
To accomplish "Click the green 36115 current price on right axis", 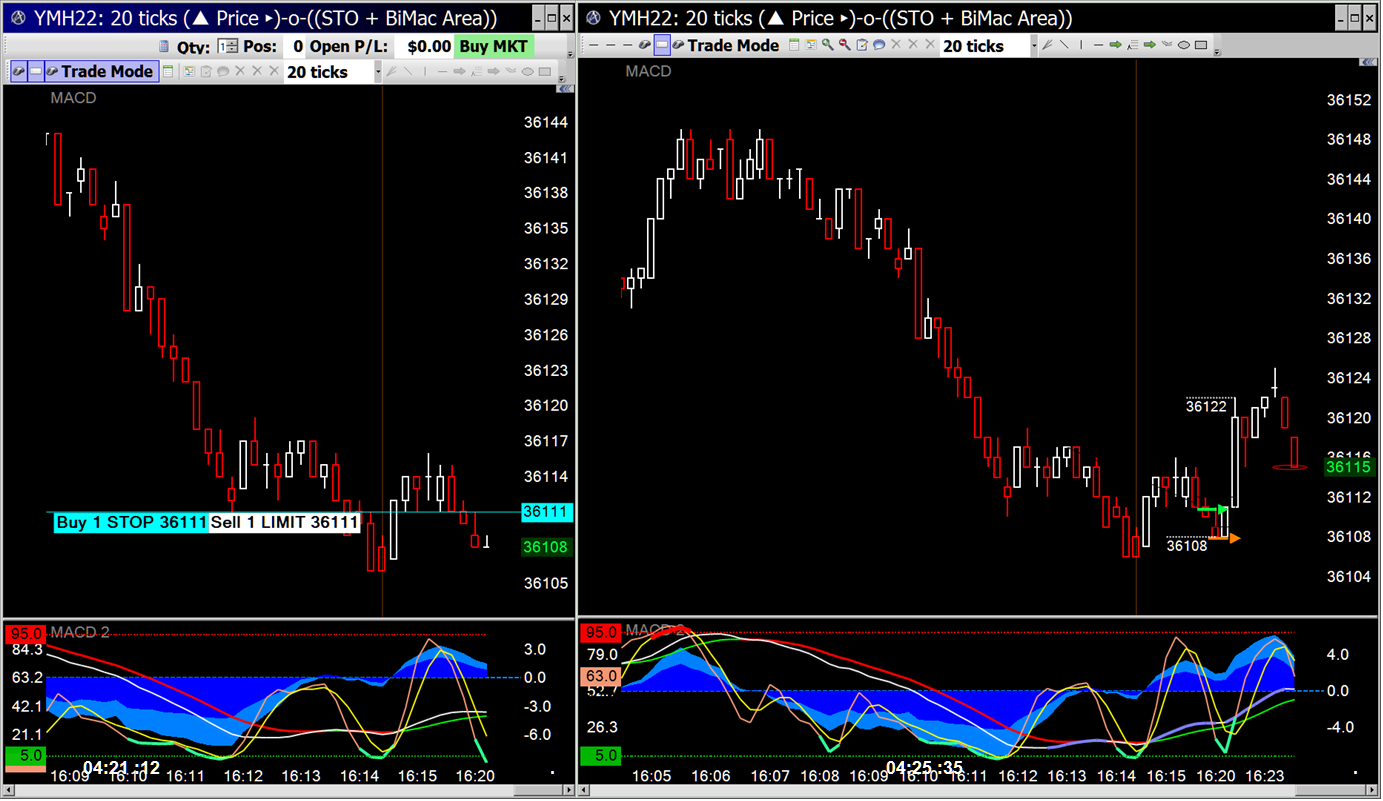I will tap(1348, 466).
